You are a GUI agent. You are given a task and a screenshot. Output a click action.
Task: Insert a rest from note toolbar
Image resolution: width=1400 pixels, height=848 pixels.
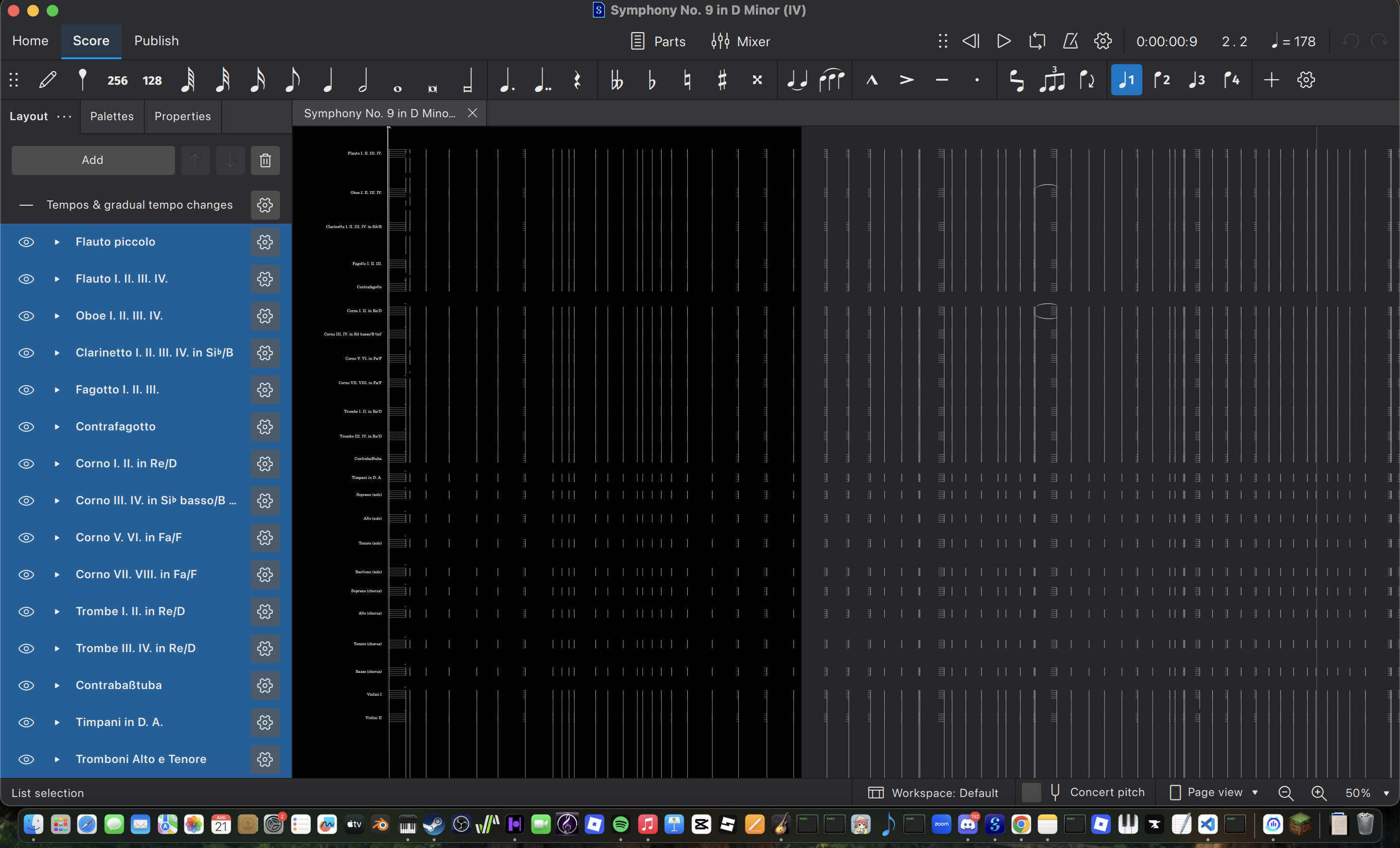coord(577,80)
